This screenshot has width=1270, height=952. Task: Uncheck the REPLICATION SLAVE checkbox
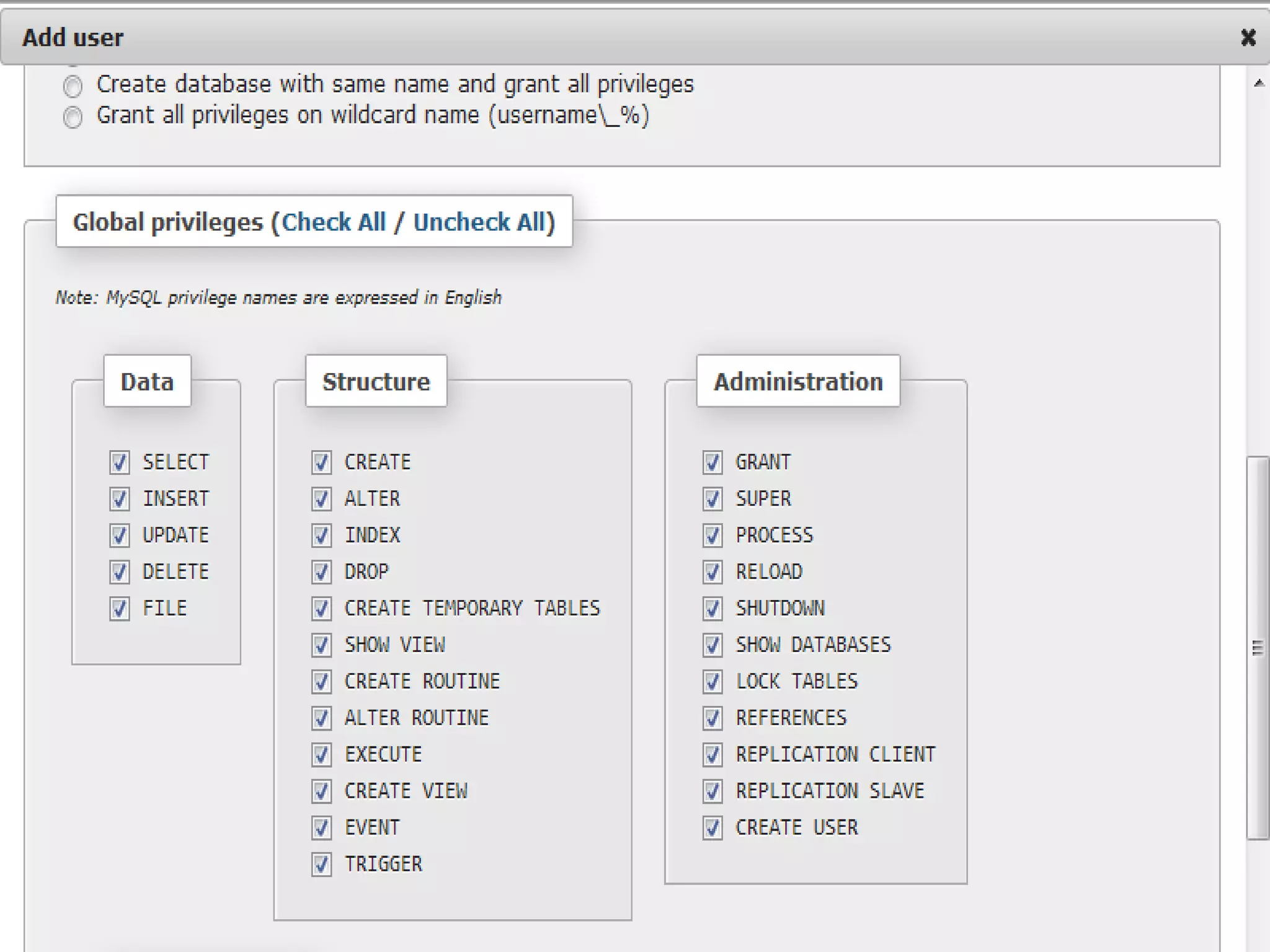click(713, 791)
